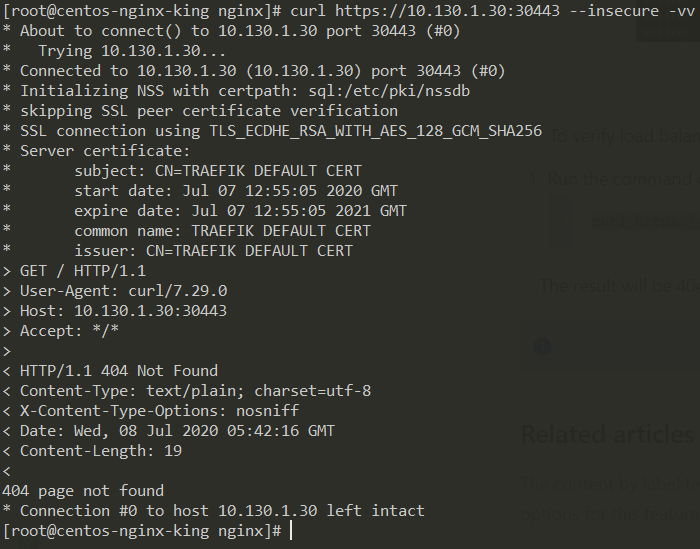Click the 'Connection #0 left intact' line
The image size is (700, 549).
pos(213,511)
